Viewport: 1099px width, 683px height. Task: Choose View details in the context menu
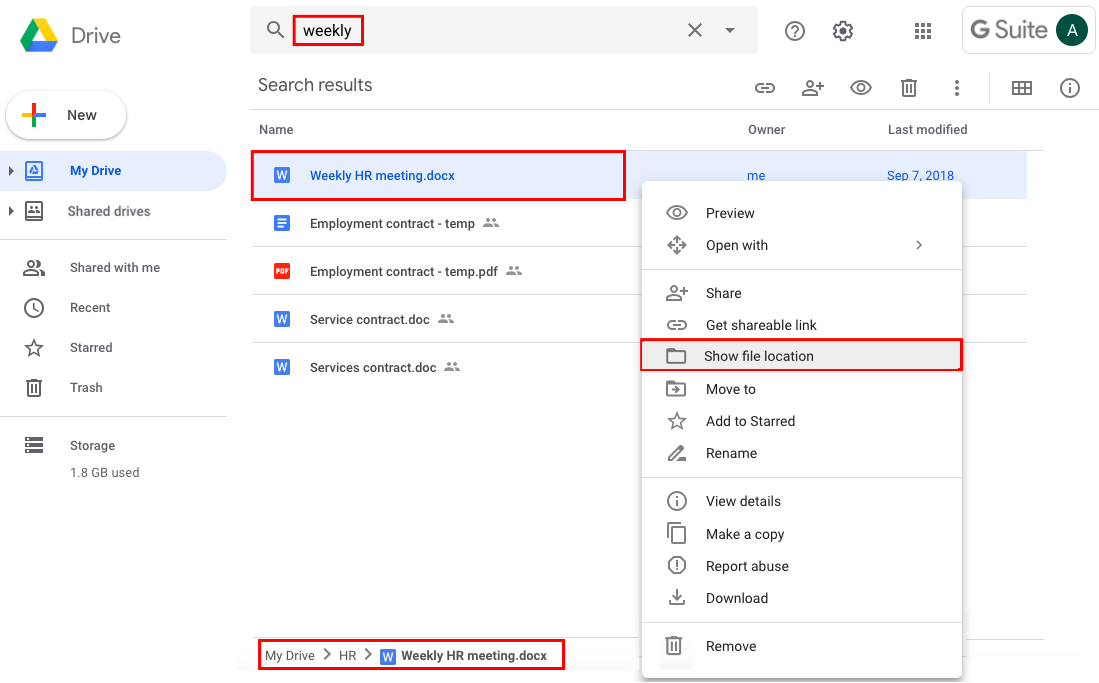[801, 501]
